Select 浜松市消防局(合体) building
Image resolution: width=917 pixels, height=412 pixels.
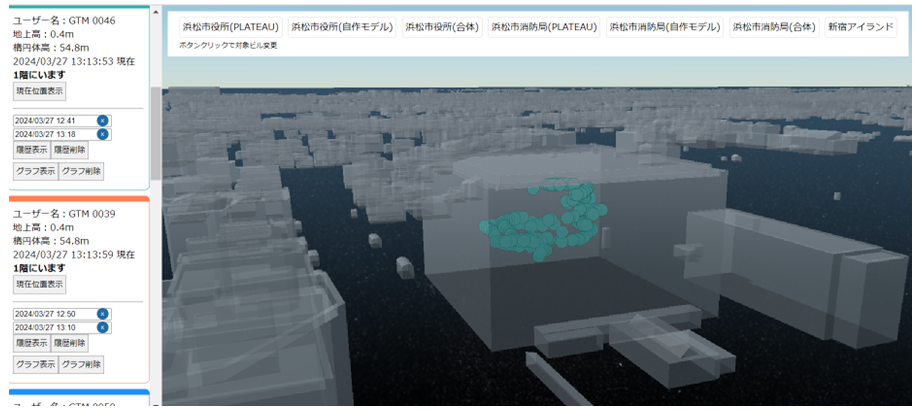(x=773, y=28)
